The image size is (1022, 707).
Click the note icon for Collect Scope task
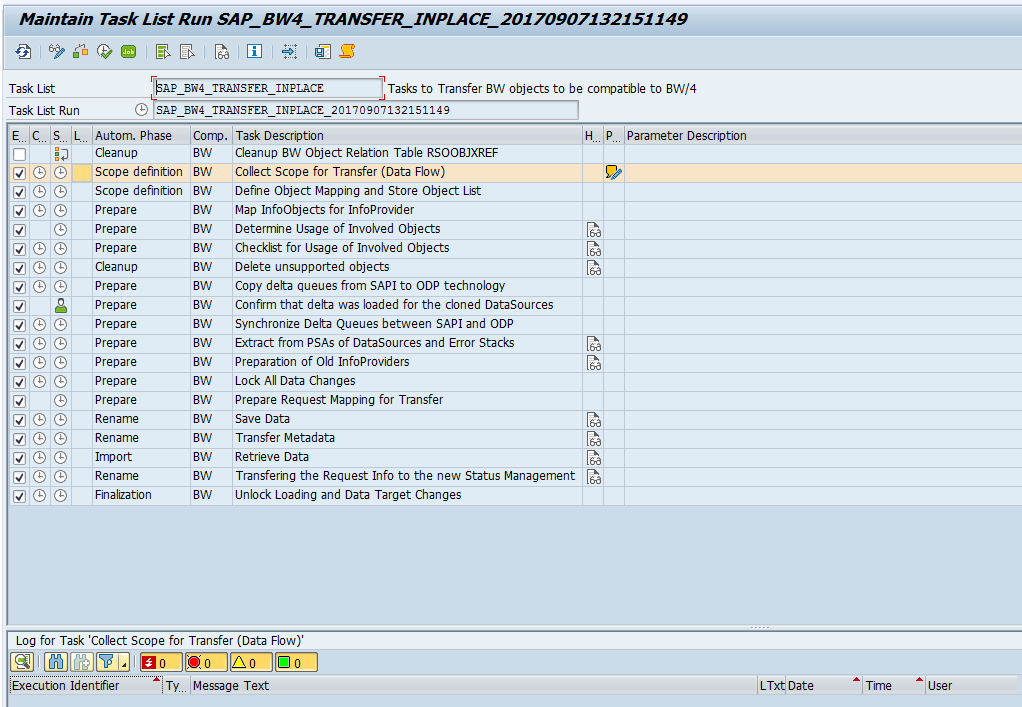point(612,171)
